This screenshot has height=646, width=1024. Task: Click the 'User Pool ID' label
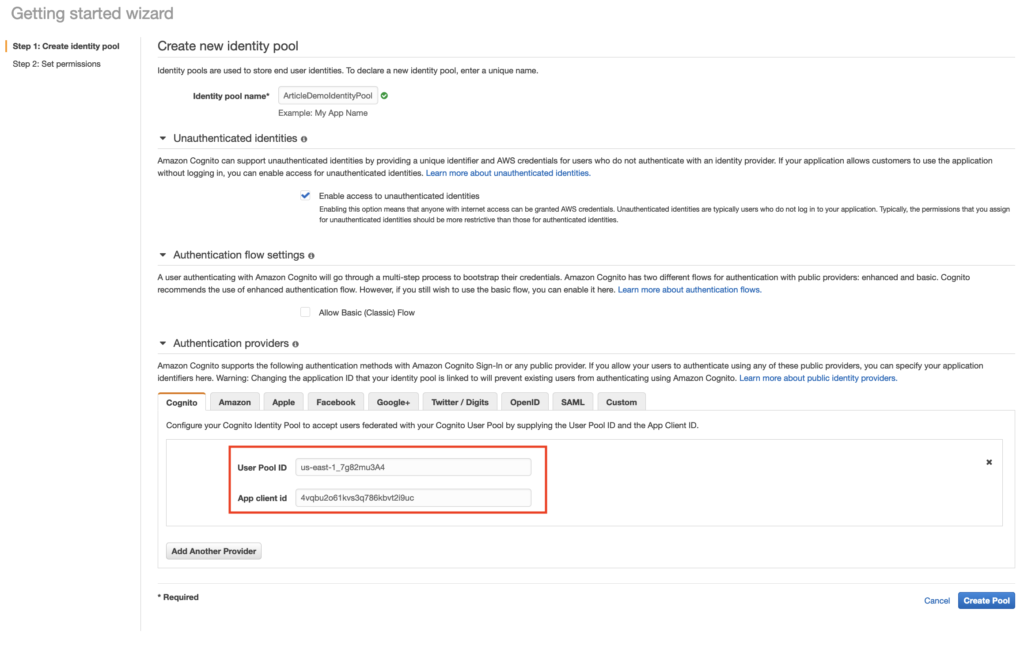(x=262, y=468)
